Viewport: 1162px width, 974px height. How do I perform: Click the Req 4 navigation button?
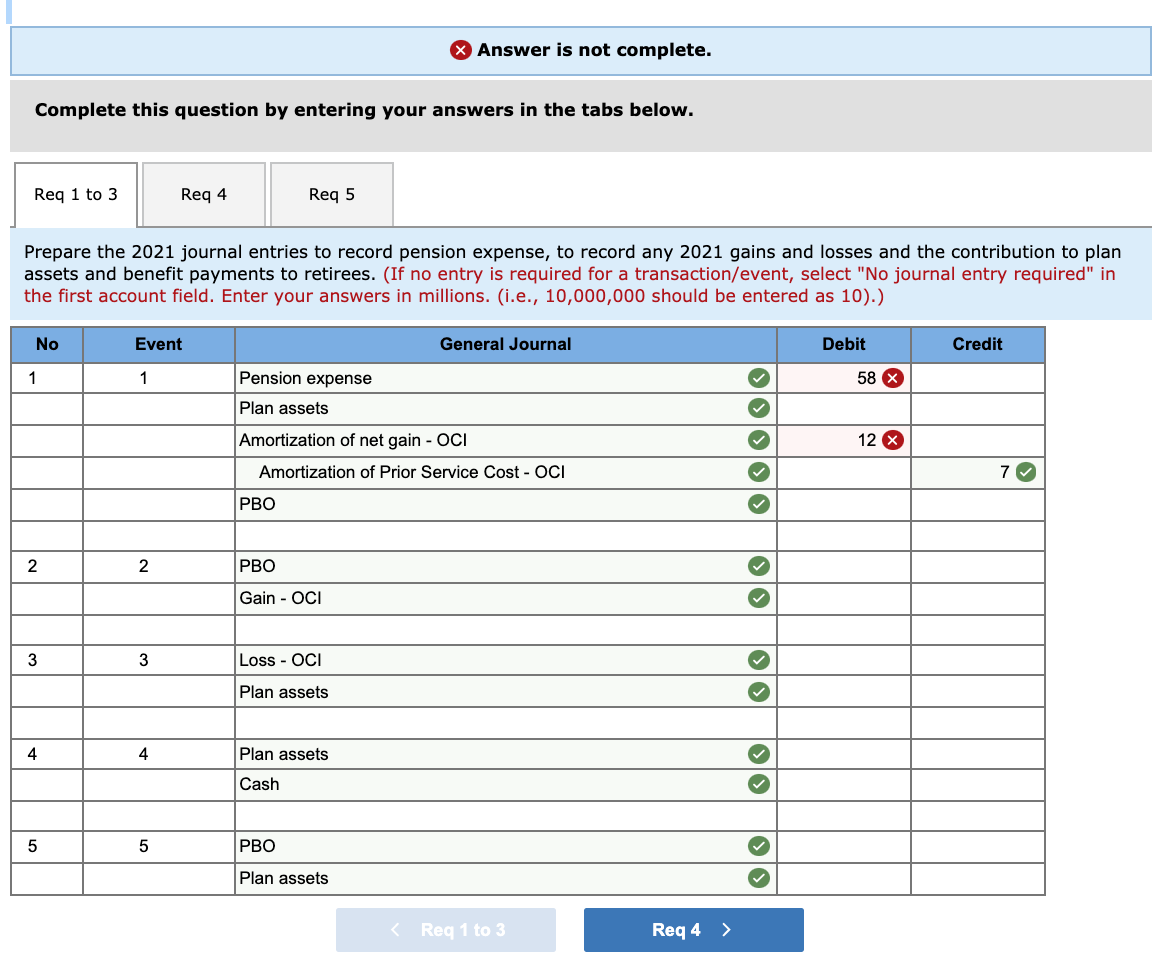click(x=693, y=929)
